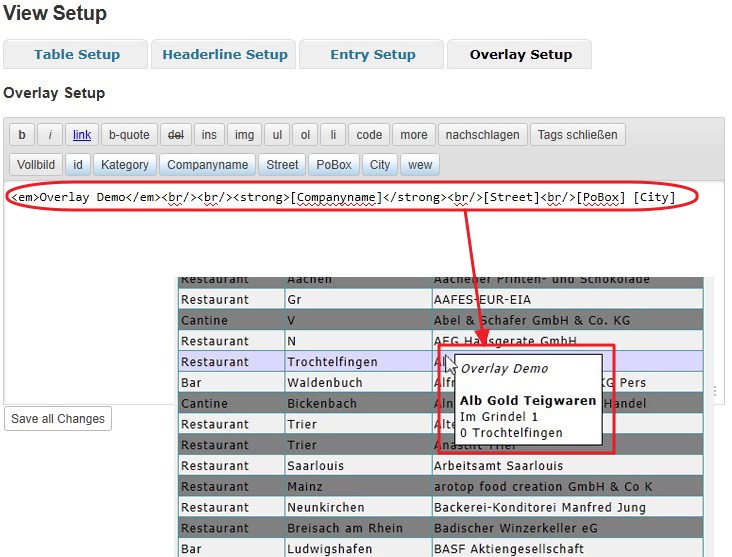Screen dimensions: 732x557
Task: Click the 'Restaurant' cell in the Saarlouis row
Action: pyautogui.click(x=232, y=465)
